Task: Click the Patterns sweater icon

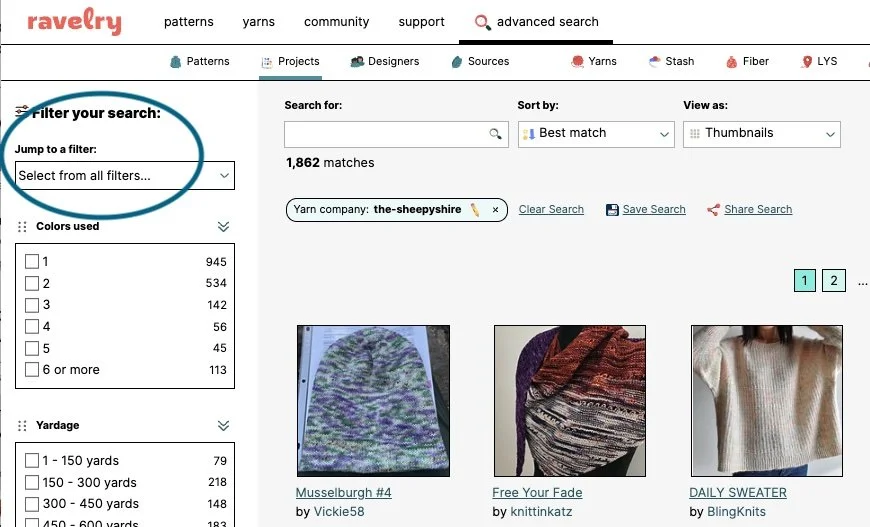Action: pyautogui.click(x=175, y=62)
